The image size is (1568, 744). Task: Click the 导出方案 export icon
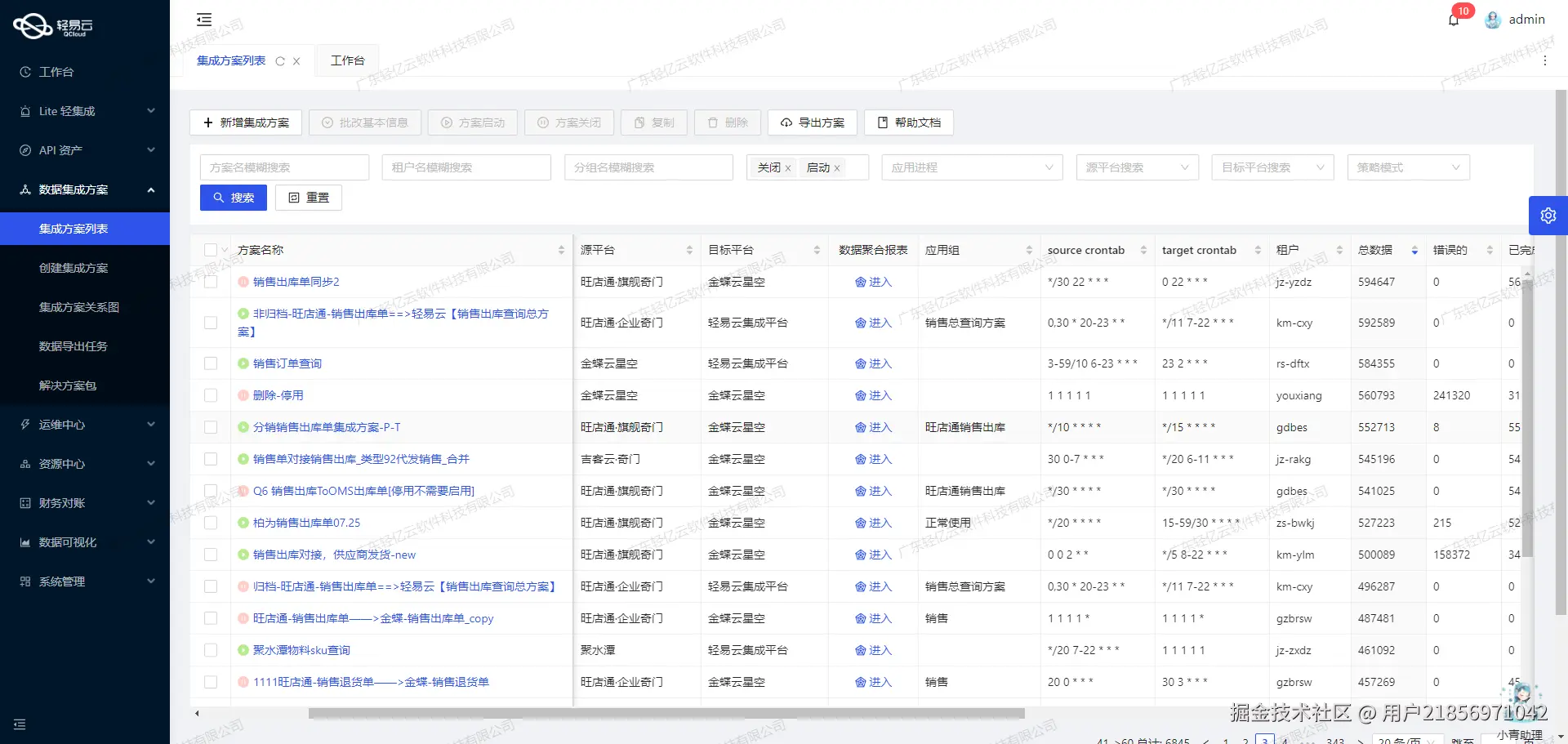(x=787, y=123)
